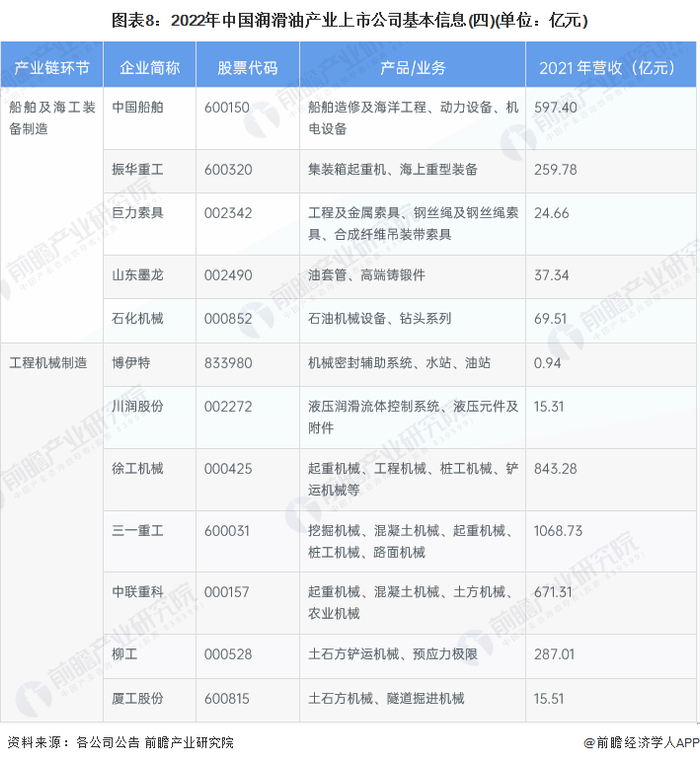700x763 pixels.
Task: Click stock code 002490
Action: click(x=228, y=275)
